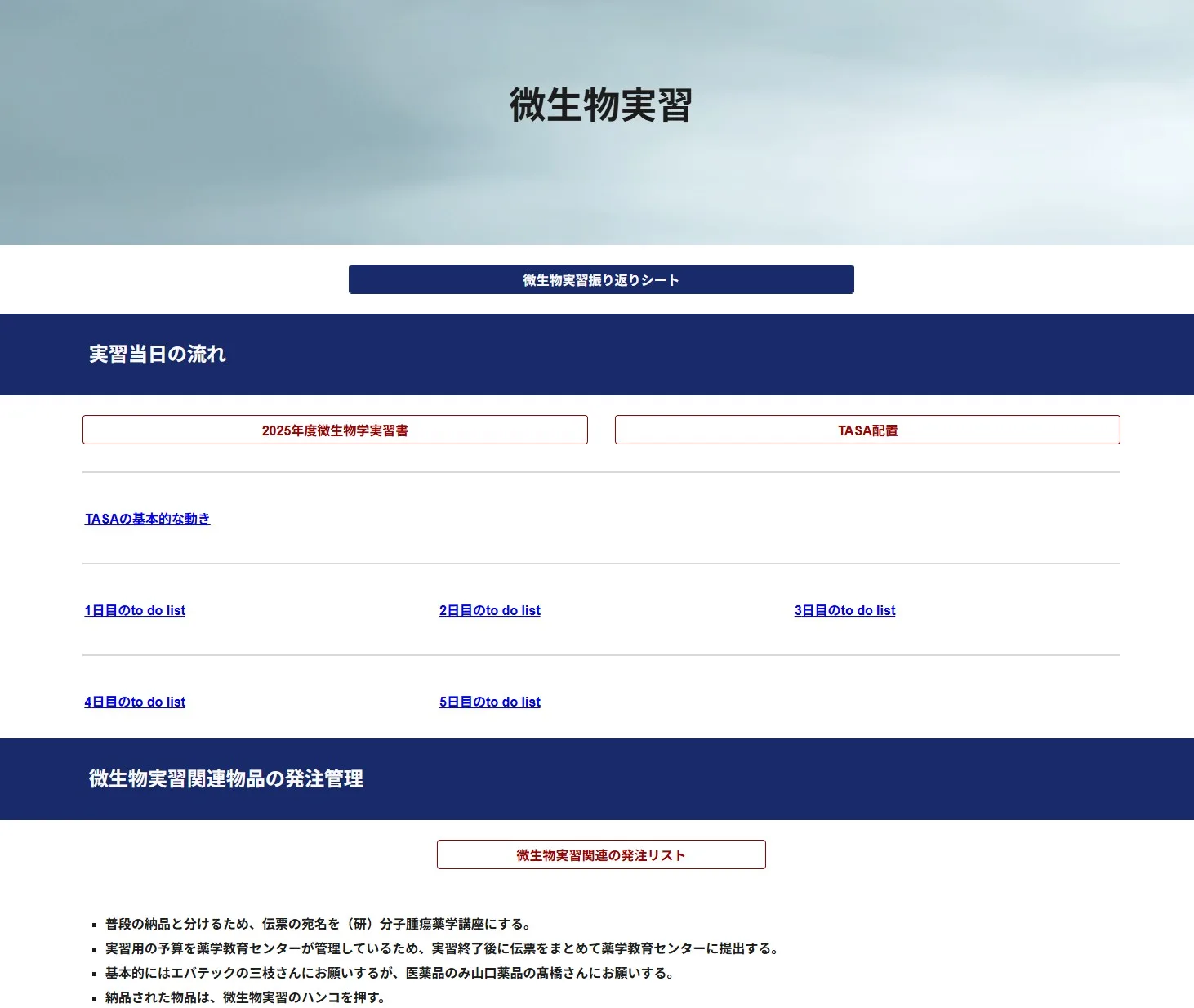Open the 微生物実習振り返りシート button
The height and width of the screenshot is (1008, 1194).
point(601,279)
